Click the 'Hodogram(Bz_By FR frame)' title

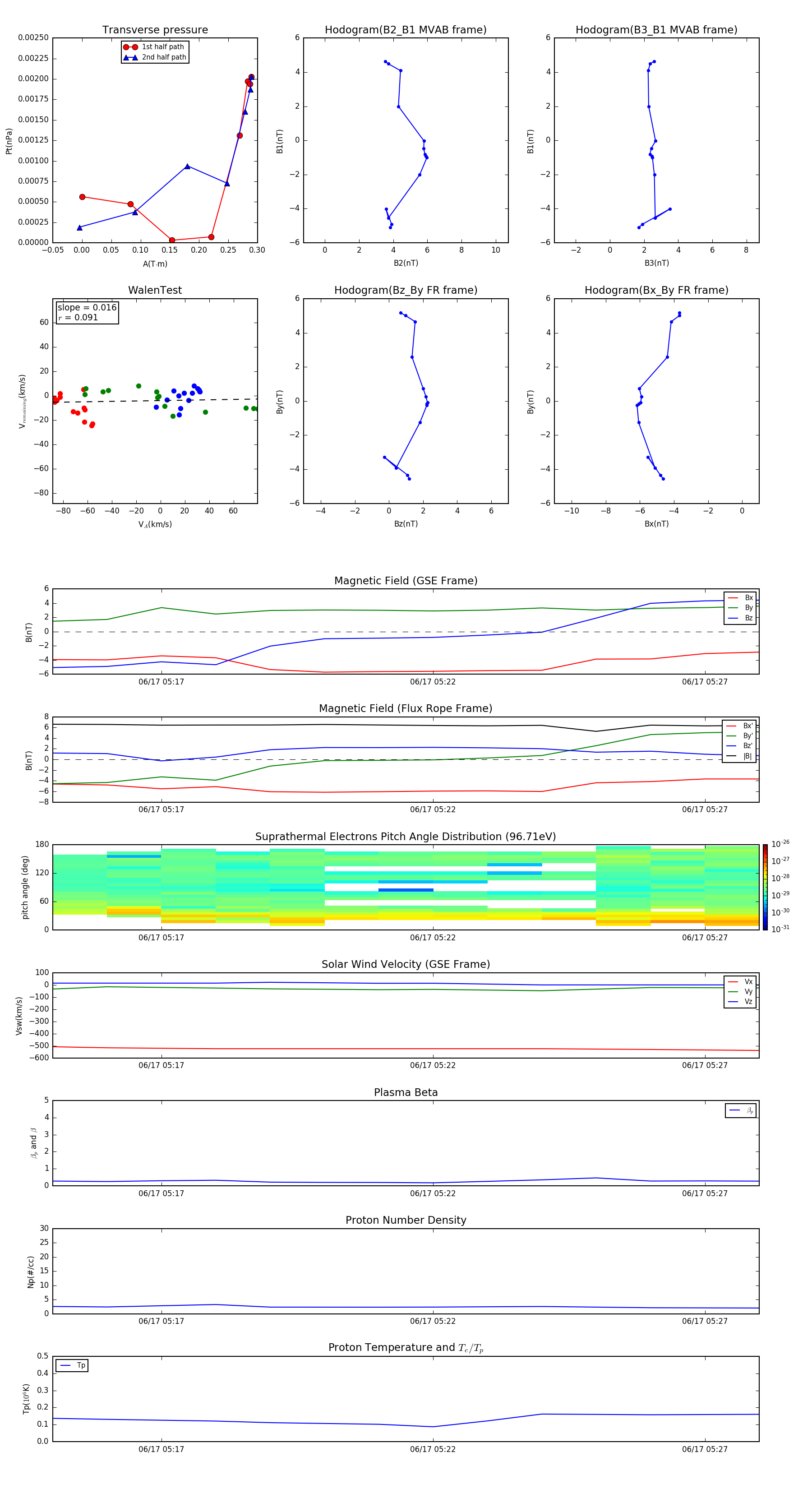406,290
